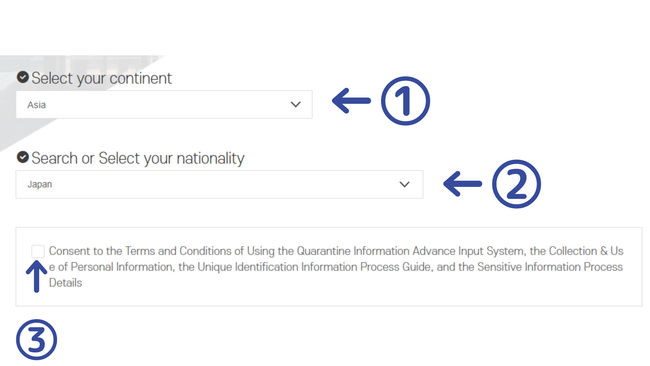Click the consent terms text paragraph
This screenshot has height=366, width=650.
coord(336,267)
